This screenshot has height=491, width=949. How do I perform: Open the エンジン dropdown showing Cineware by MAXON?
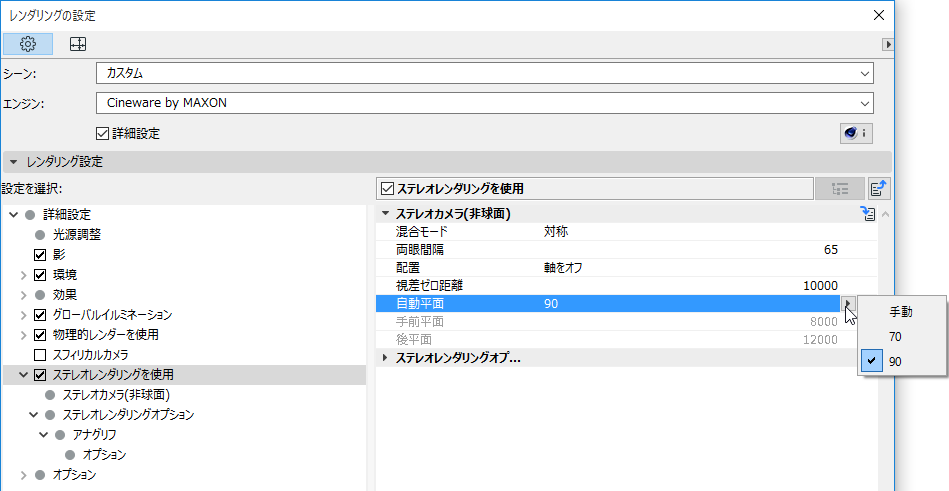point(485,103)
